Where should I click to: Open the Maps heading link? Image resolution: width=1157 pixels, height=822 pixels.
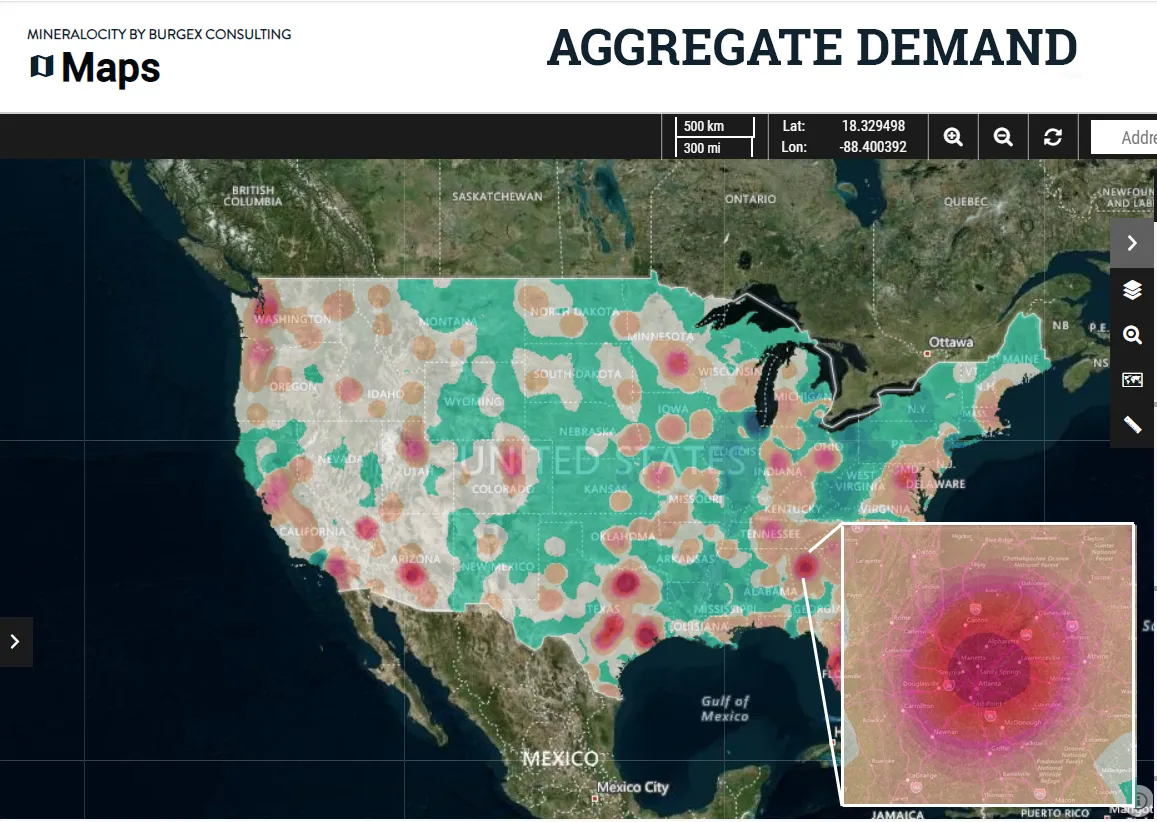pyautogui.click(x=111, y=68)
